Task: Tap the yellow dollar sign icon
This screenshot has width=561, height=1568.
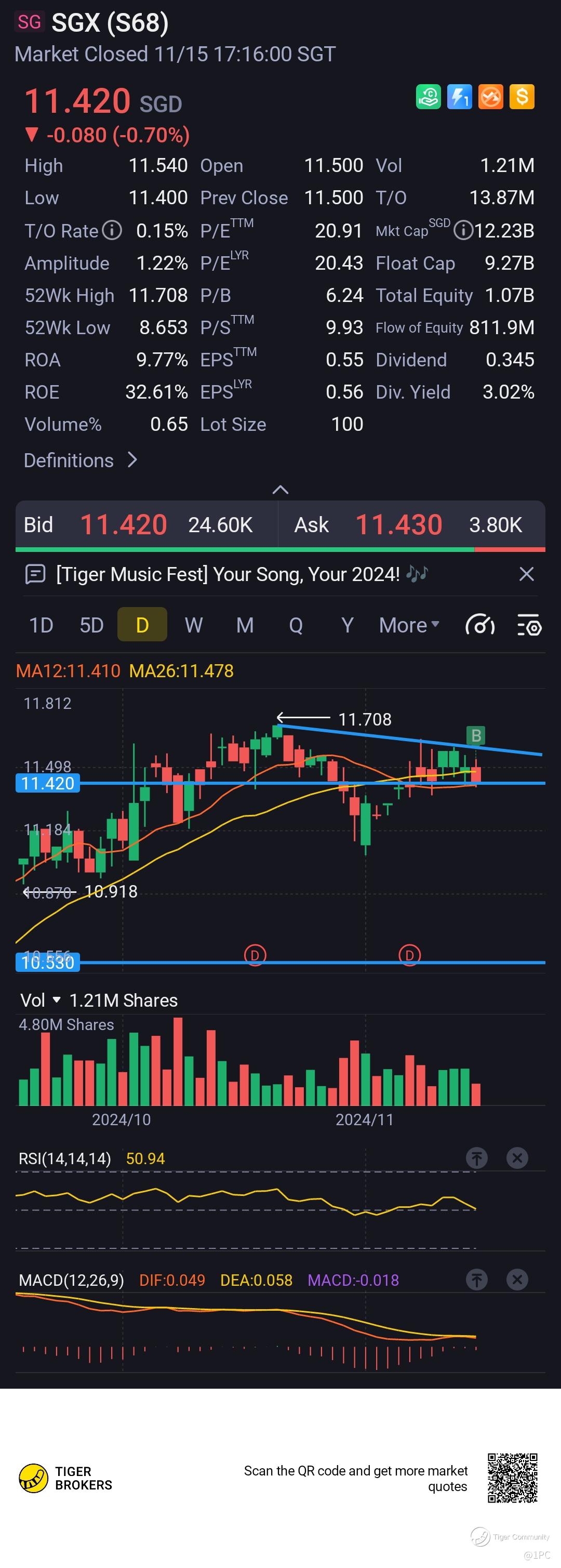Action: tap(522, 97)
